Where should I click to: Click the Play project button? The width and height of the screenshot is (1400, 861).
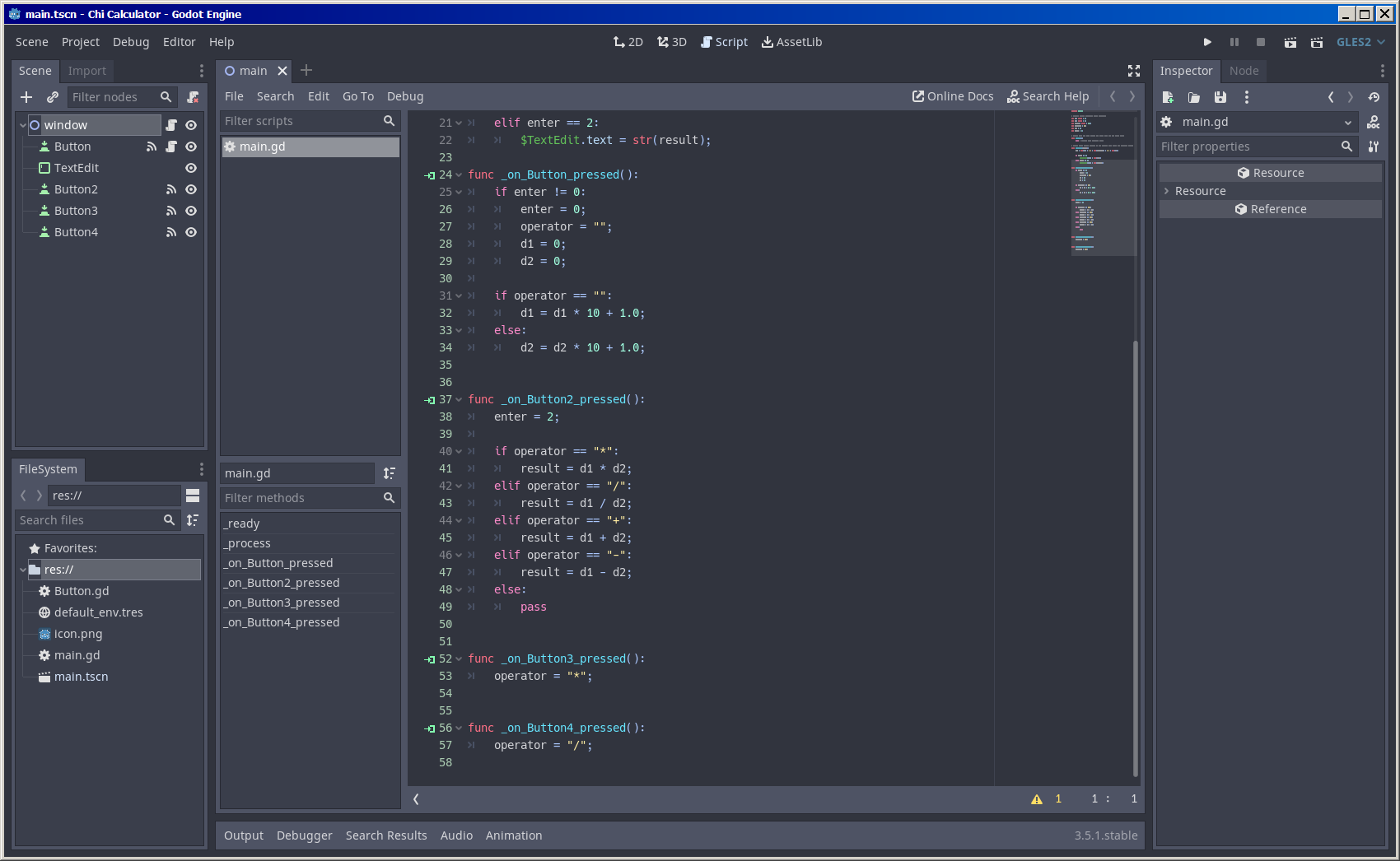coord(1207,42)
